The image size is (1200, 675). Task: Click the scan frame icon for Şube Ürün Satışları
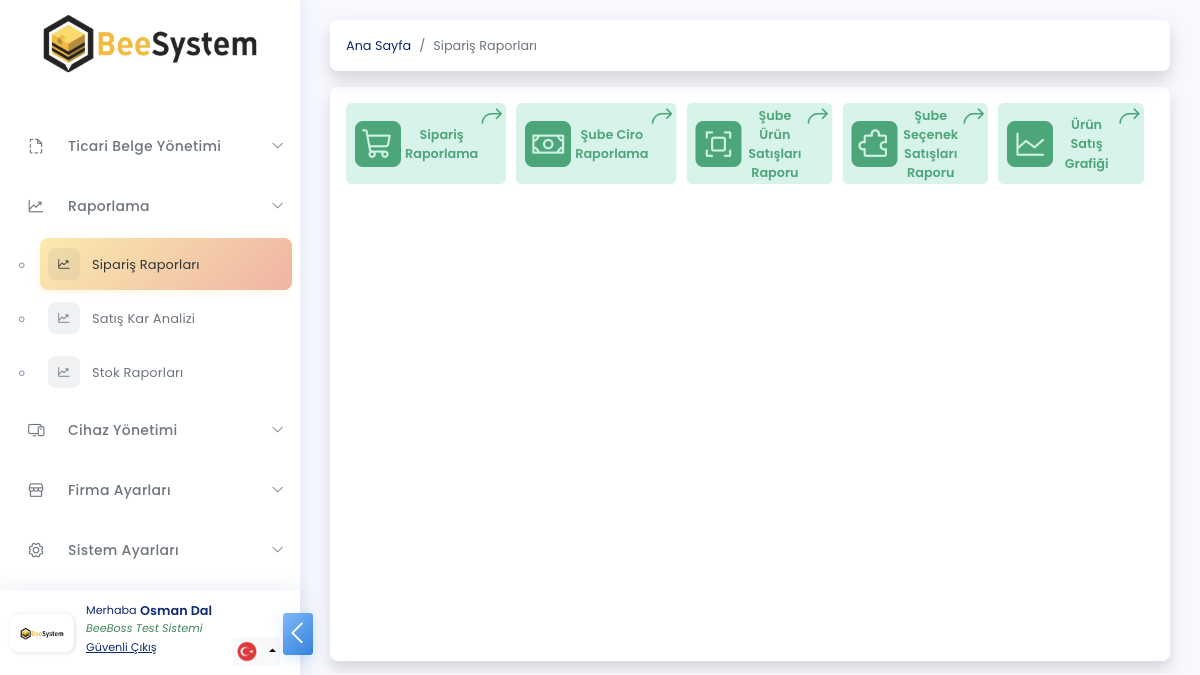click(718, 144)
